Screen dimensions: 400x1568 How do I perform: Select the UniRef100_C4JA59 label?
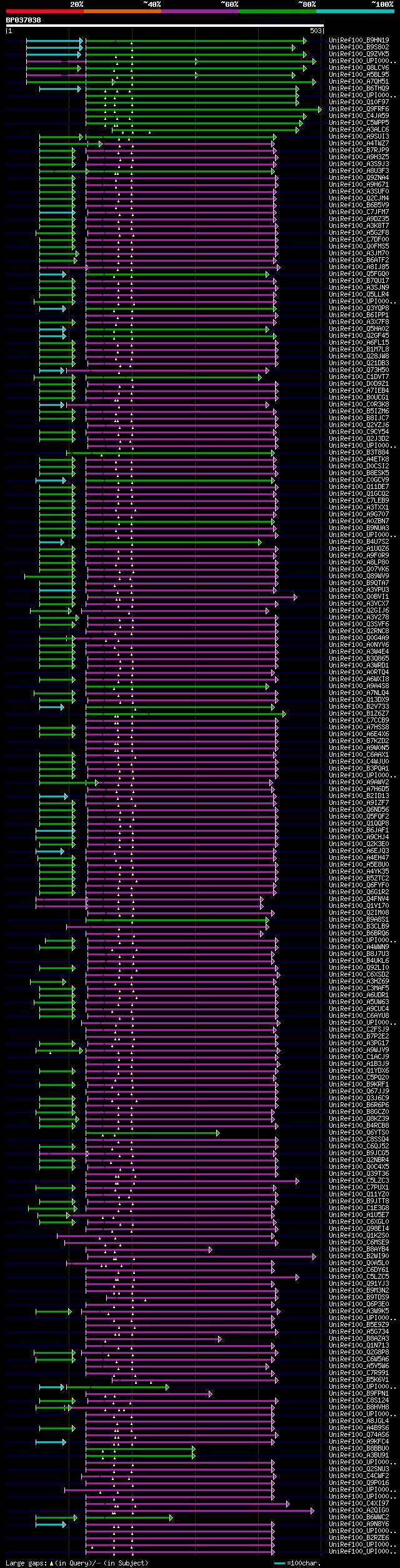tap(359, 116)
